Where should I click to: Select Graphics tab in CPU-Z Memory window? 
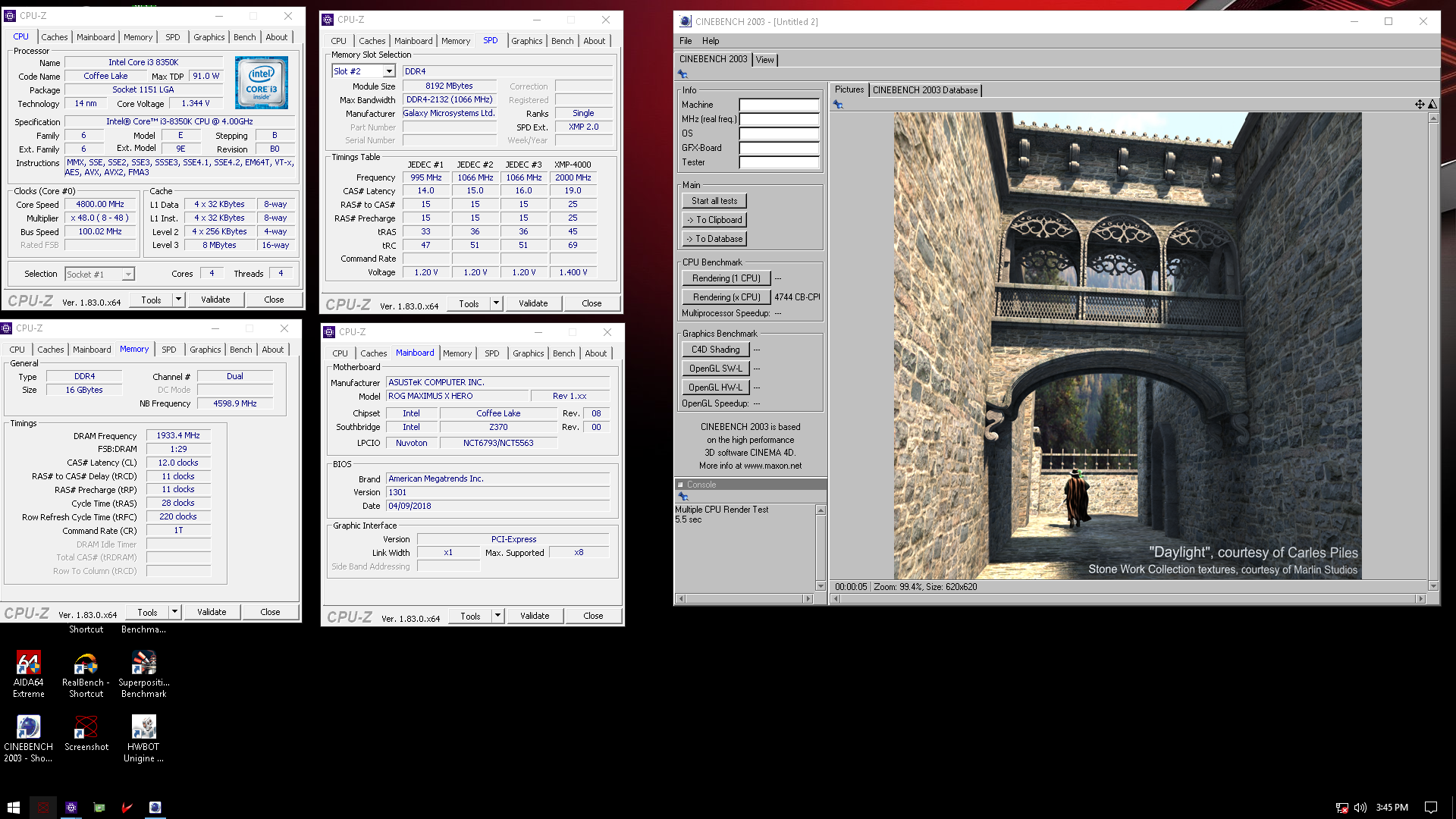coord(206,350)
